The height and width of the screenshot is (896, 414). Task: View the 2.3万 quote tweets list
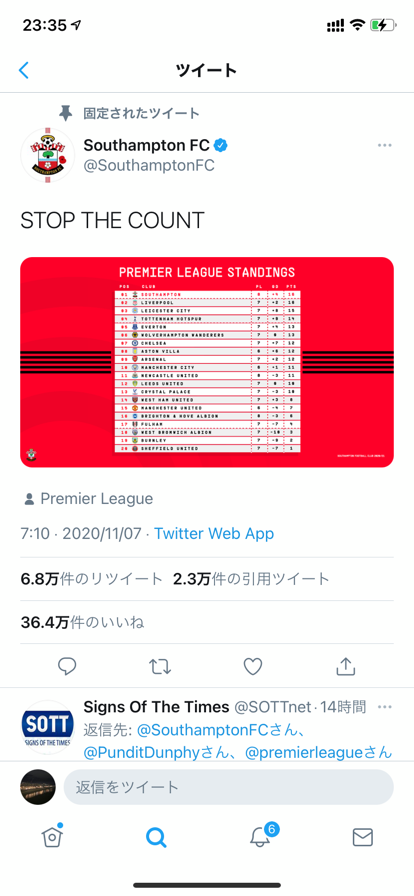tap(252, 579)
